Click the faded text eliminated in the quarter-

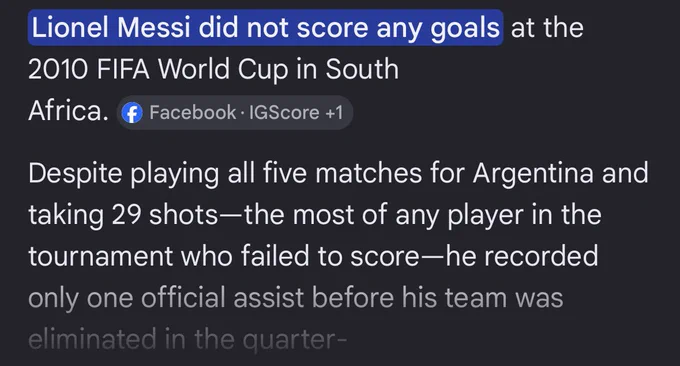coord(188,340)
